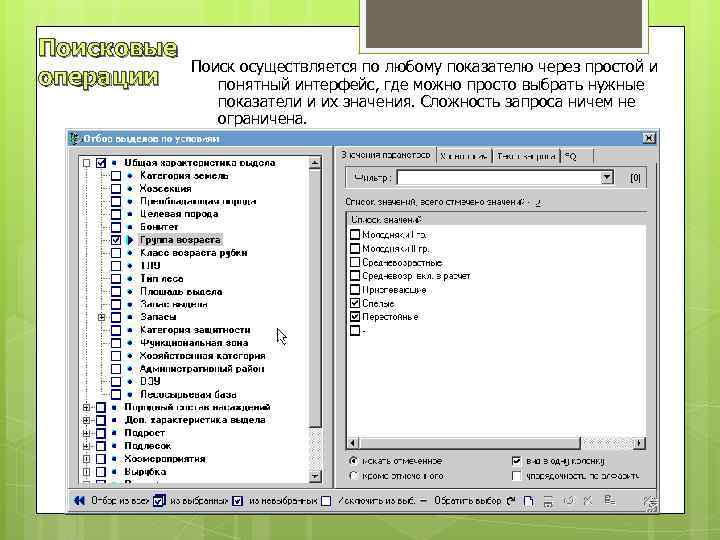Select the 'Административный район' tree row
Image resolution: width=720 pixels, height=540 pixels.
coord(202,369)
